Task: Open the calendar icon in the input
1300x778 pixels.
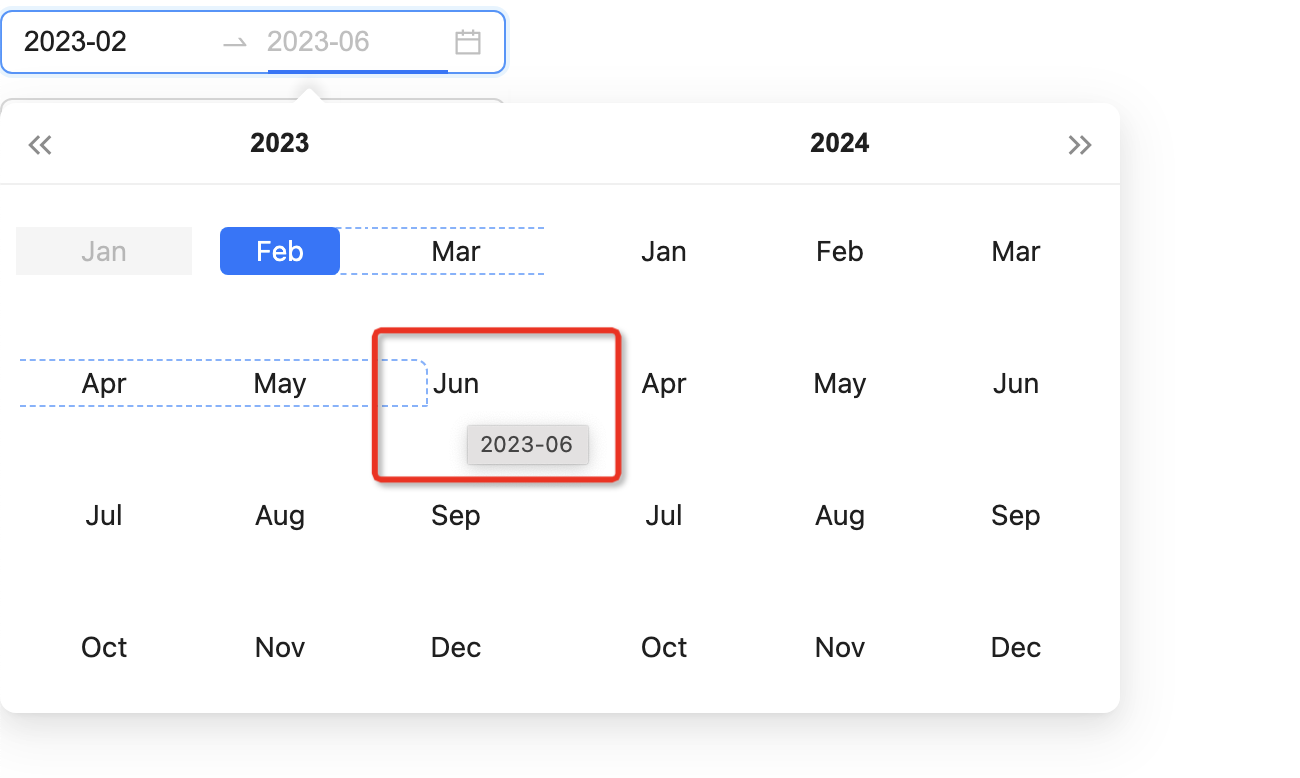Action: tap(468, 42)
